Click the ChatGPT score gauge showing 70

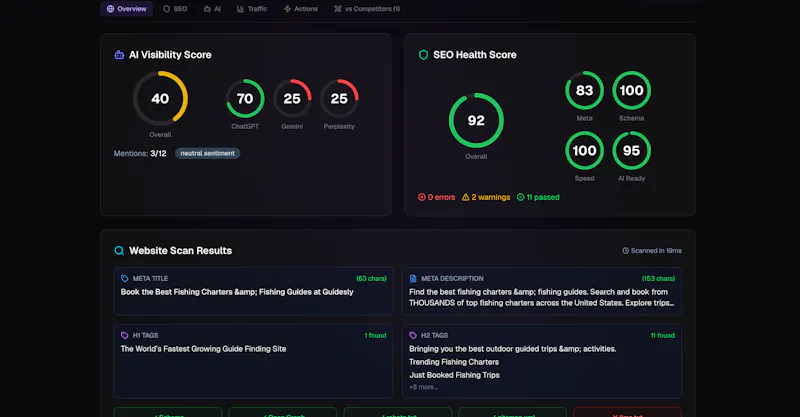[245, 99]
